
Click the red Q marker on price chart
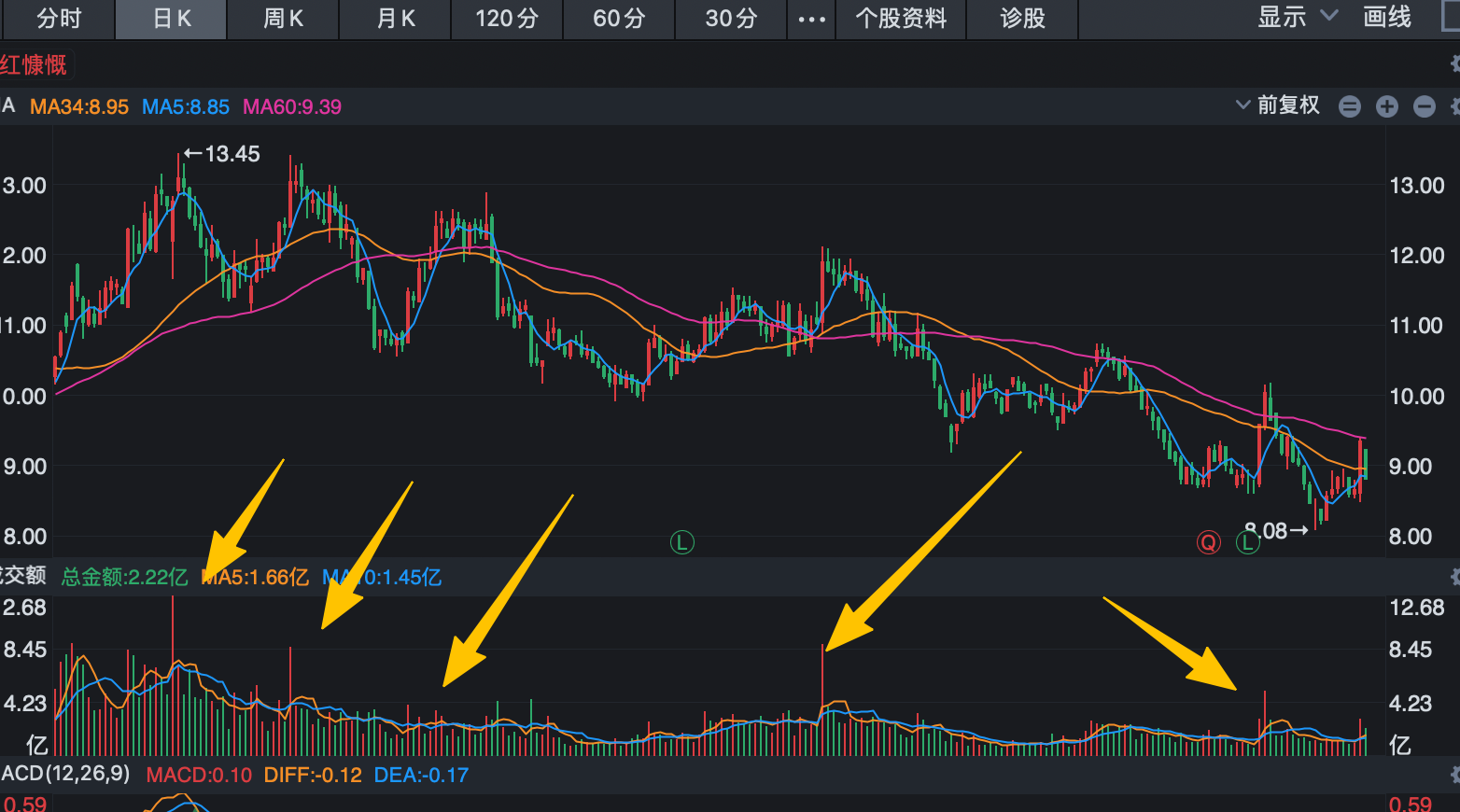click(1209, 542)
